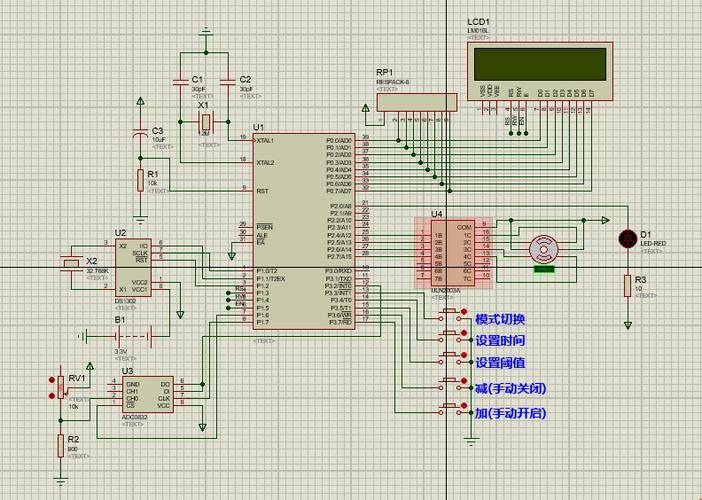The image size is (702, 500).
Task: Select the B1 battery symbol
Action: 134,335
